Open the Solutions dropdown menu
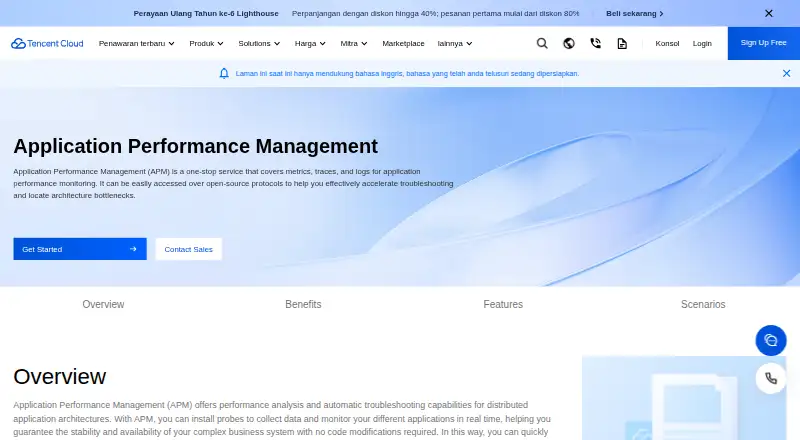Image resolution: width=800 pixels, height=440 pixels. tap(259, 43)
